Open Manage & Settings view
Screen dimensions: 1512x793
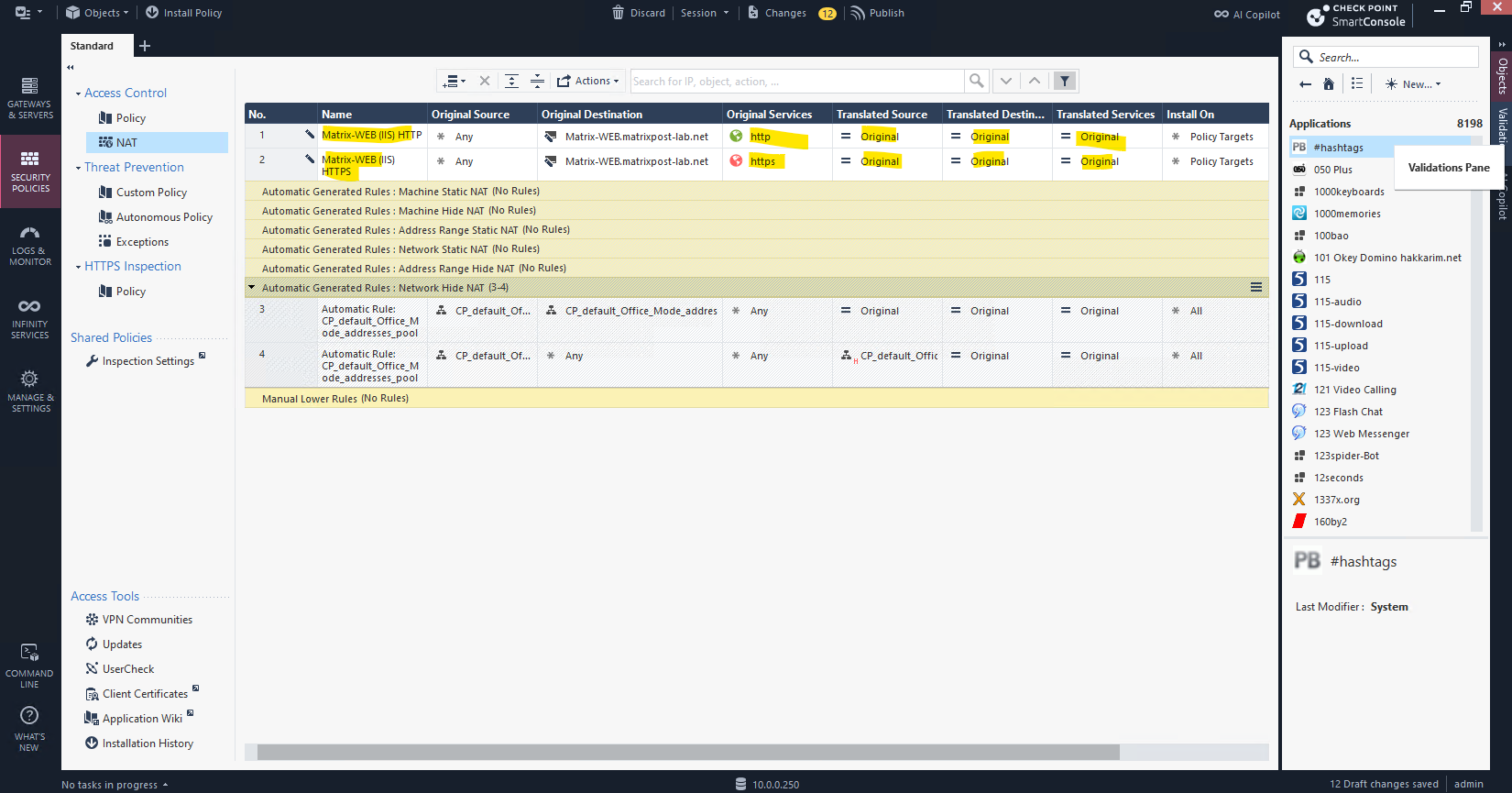click(30, 391)
